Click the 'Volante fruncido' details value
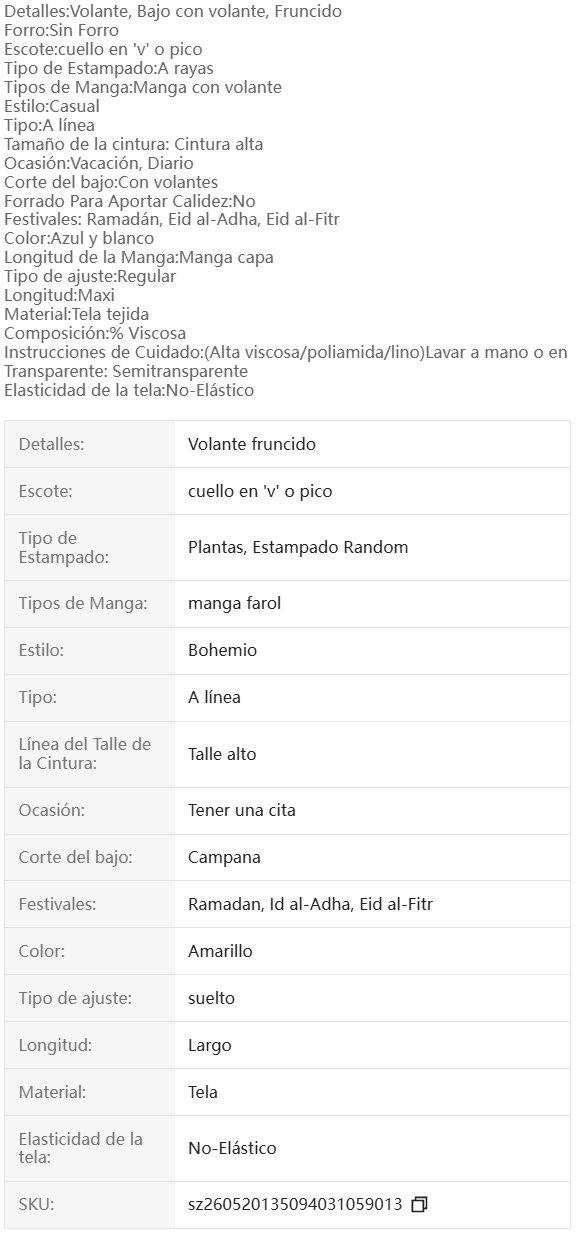 (252, 444)
